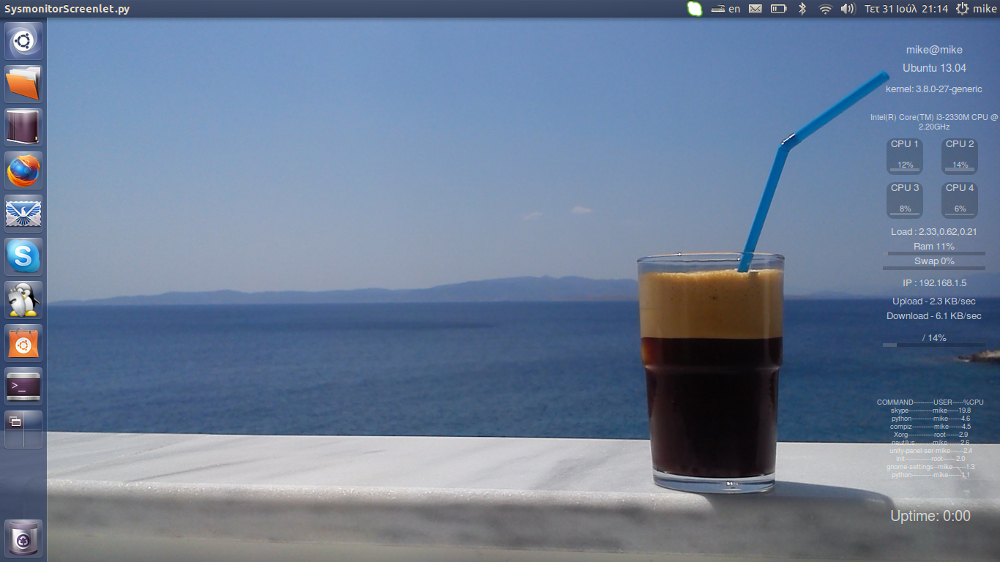Open the Ubuntu Dash home launcher
This screenshot has height=562, width=1000.
23,42
